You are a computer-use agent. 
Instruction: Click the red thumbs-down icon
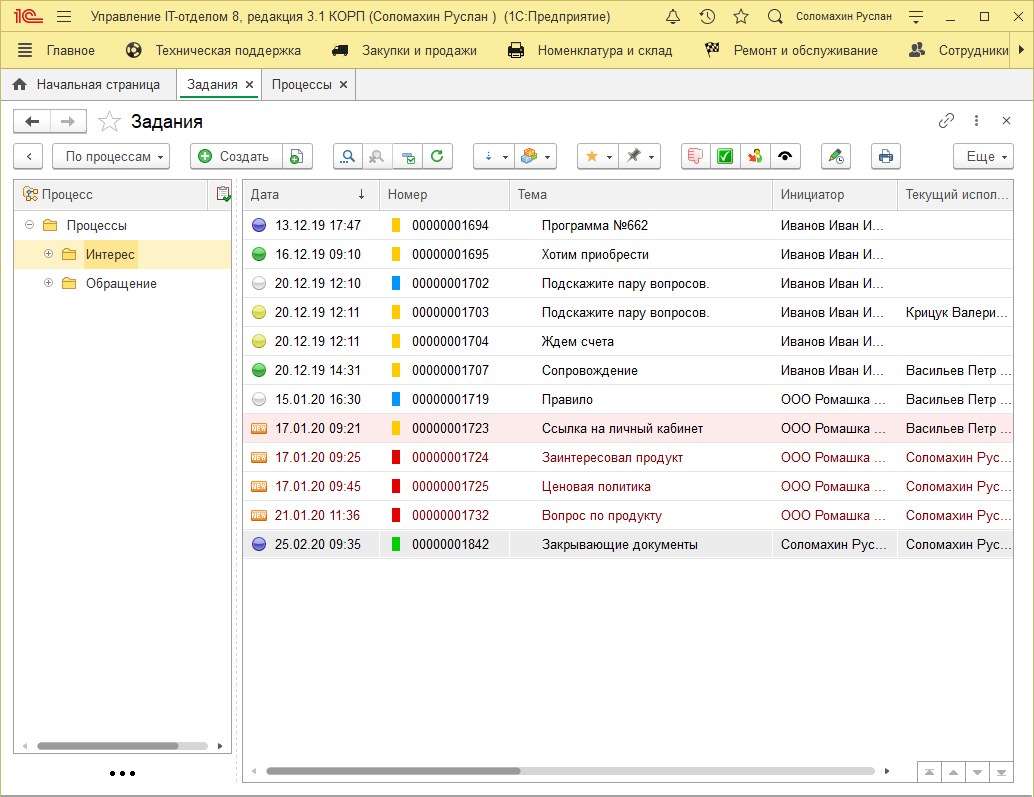click(x=696, y=156)
